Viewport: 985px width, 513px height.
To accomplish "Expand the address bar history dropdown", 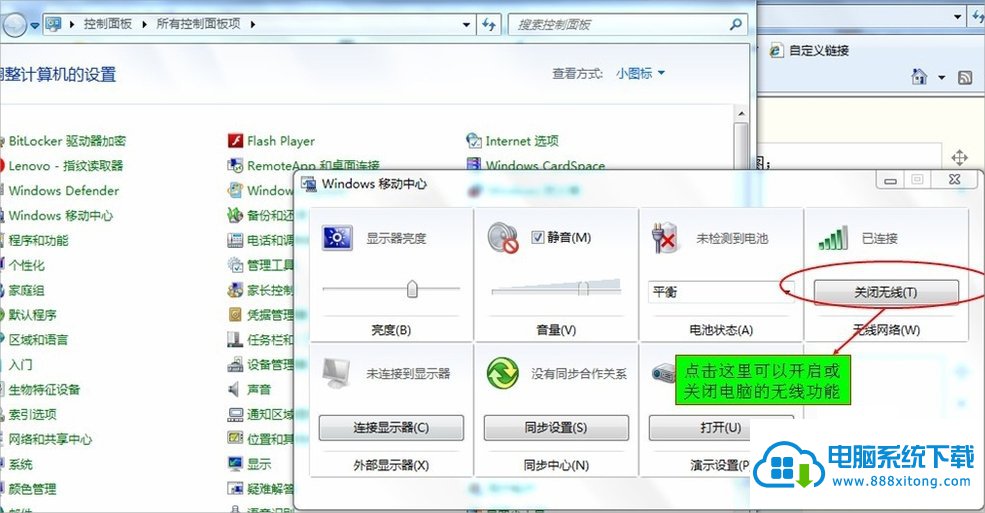I will (466, 24).
